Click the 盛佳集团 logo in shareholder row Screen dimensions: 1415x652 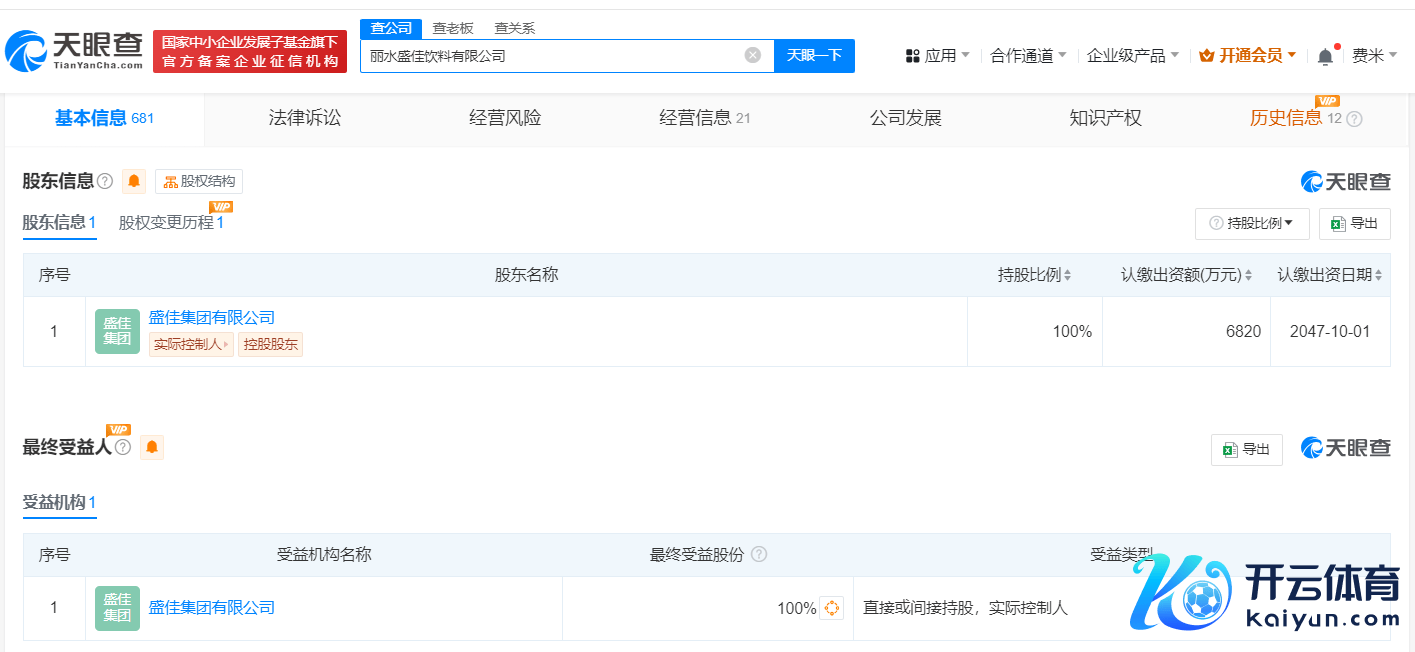tap(117, 331)
